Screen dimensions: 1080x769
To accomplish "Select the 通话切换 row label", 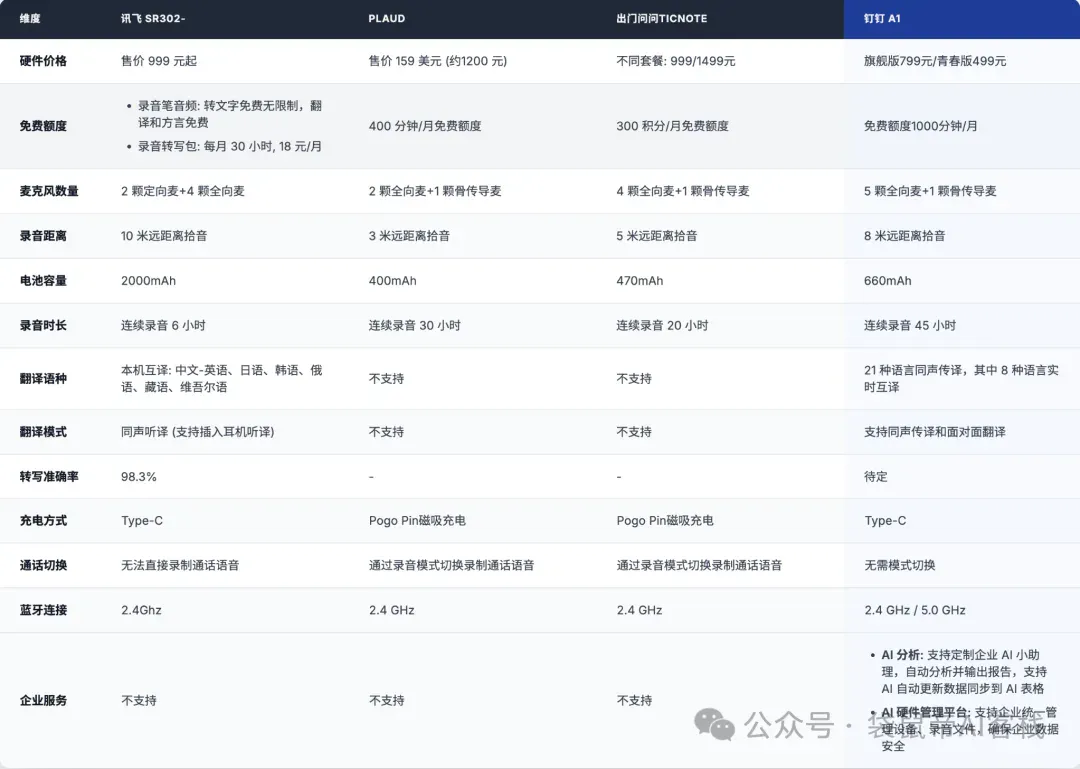I will click(x=43, y=566).
